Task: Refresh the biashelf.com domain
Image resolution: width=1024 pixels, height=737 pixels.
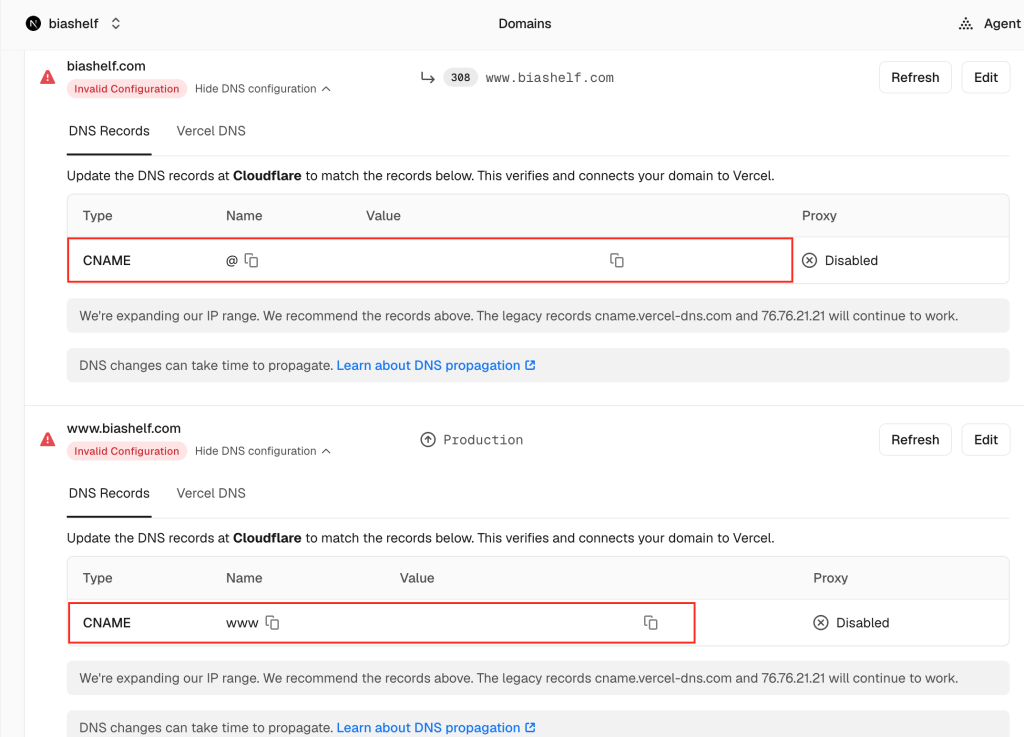Action: tap(915, 78)
